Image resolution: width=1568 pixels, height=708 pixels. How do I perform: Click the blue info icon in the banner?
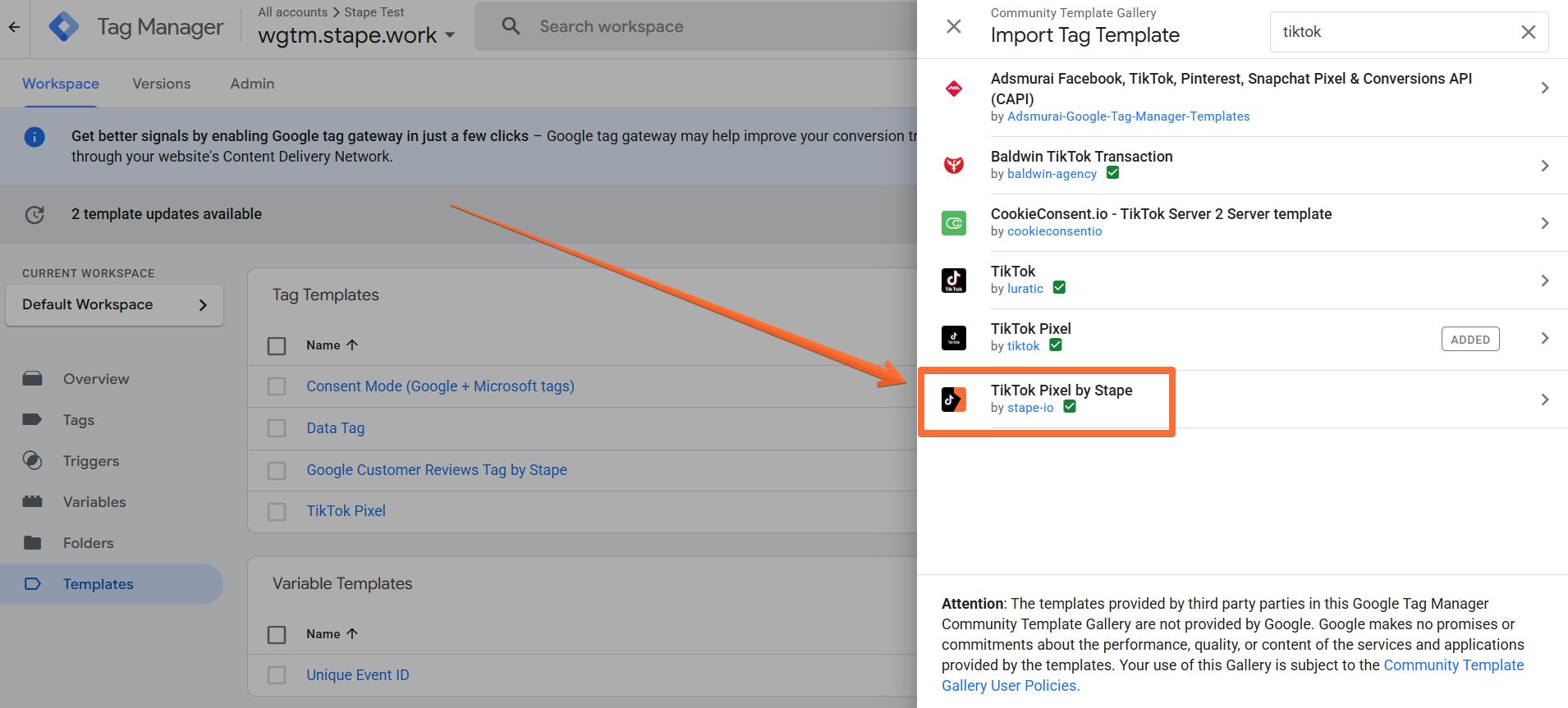pyautogui.click(x=34, y=137)
